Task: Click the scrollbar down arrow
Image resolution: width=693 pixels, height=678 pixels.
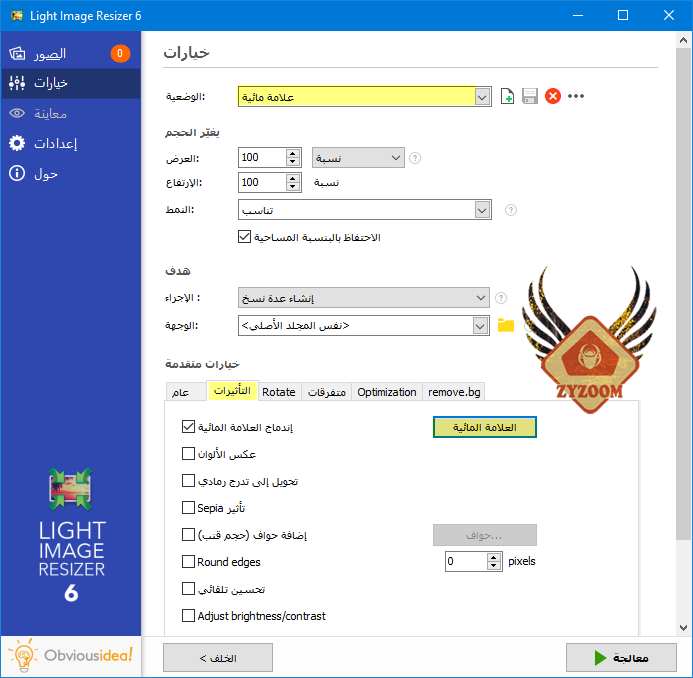Action: click(683, 628)
